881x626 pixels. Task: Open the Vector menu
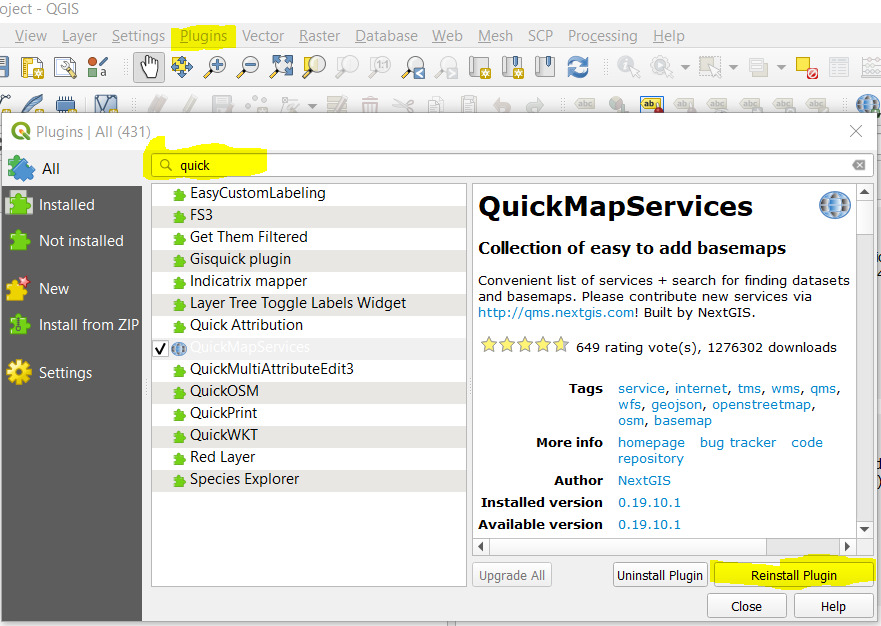pyautogui.click(x=262, y=36)
